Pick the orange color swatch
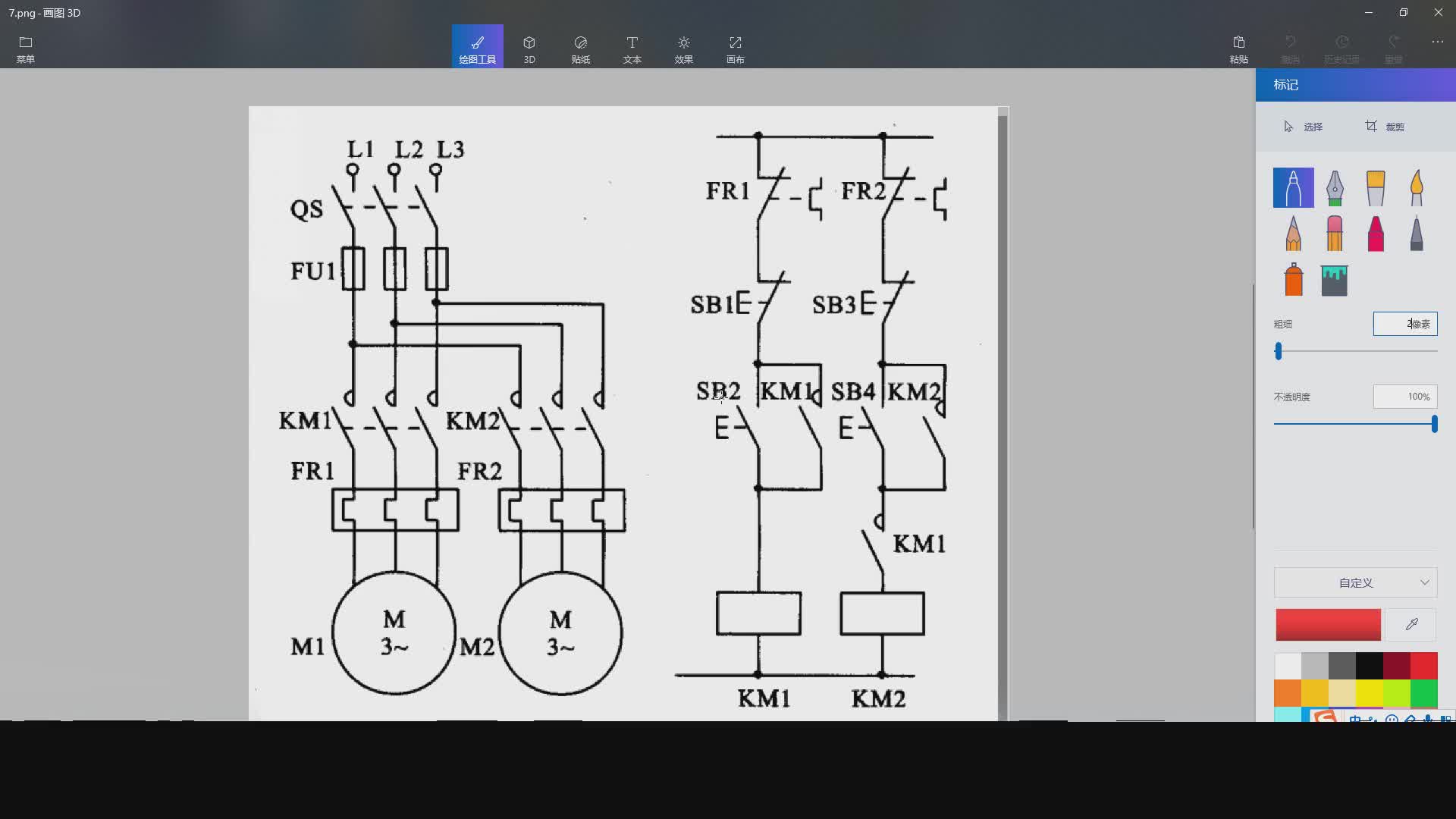The height and width of the screenshot is (819, 1456). click(1288, 693)
